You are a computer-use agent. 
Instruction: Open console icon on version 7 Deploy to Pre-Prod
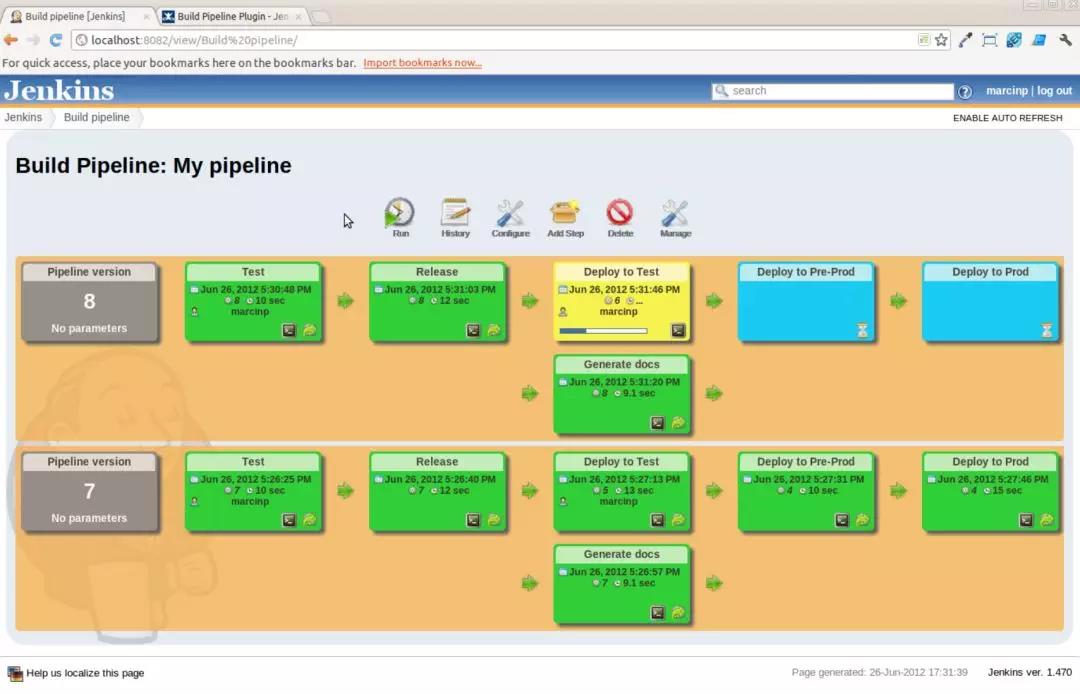pyautogui.click(x=842, y=520)
